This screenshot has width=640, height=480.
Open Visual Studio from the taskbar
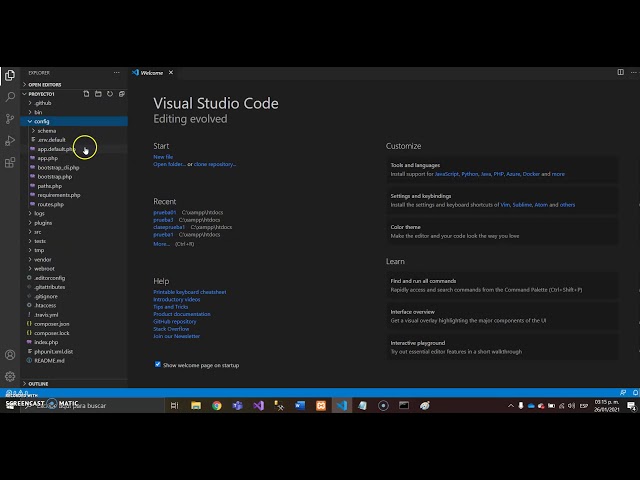258,405
